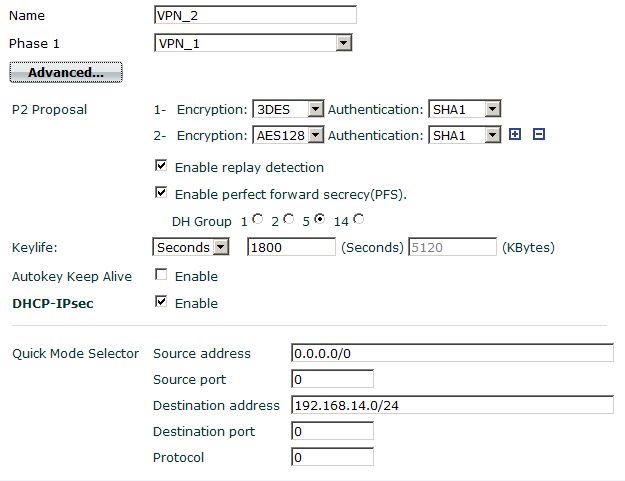Select DH Group 1 radio button
This screenshot has height=481, width=625.
[258, 219]
